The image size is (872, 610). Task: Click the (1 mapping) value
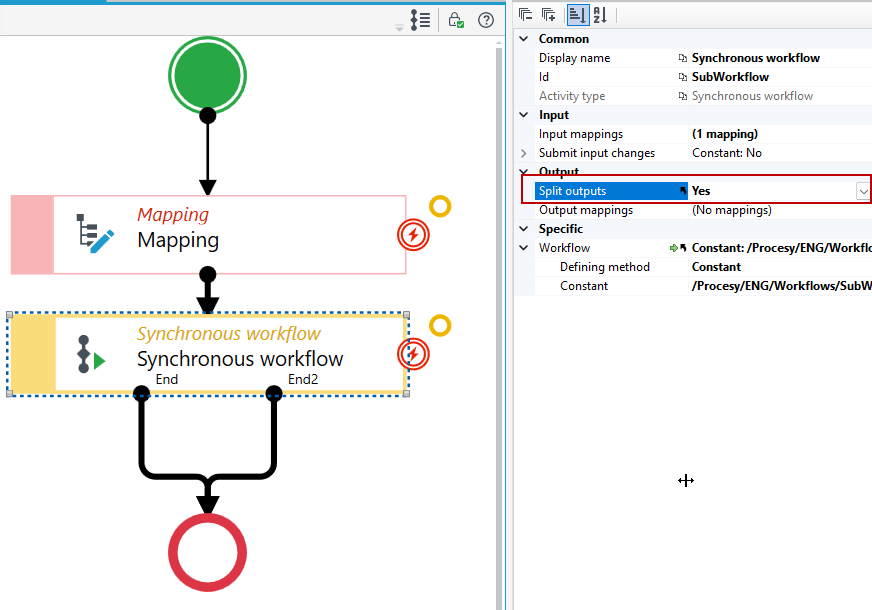coord(725,134)
